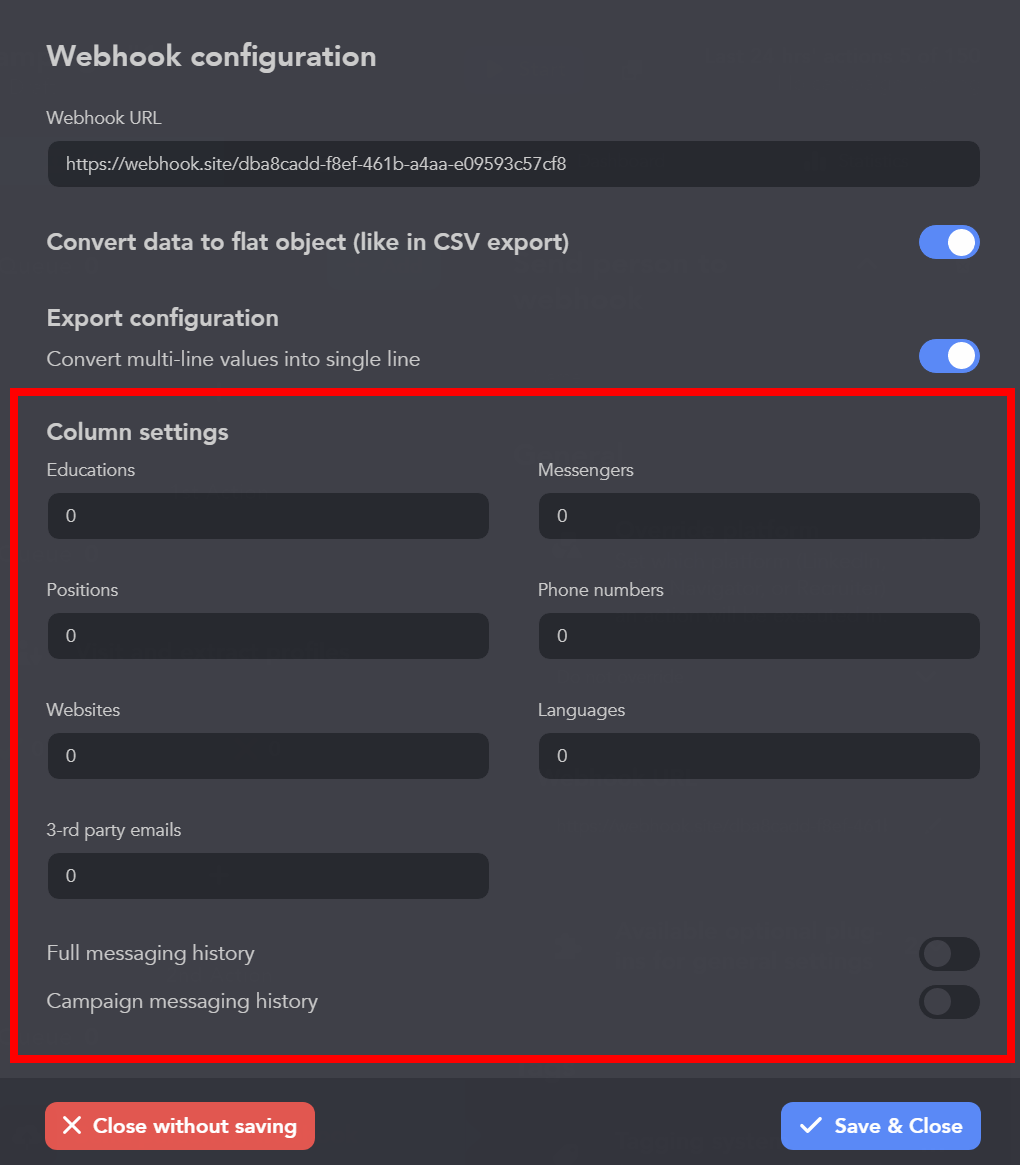This screenshot has height=1165, width=1020.
Task: Click the checkmark icon on Save & Close
Action: click(x=812, y=1126)
